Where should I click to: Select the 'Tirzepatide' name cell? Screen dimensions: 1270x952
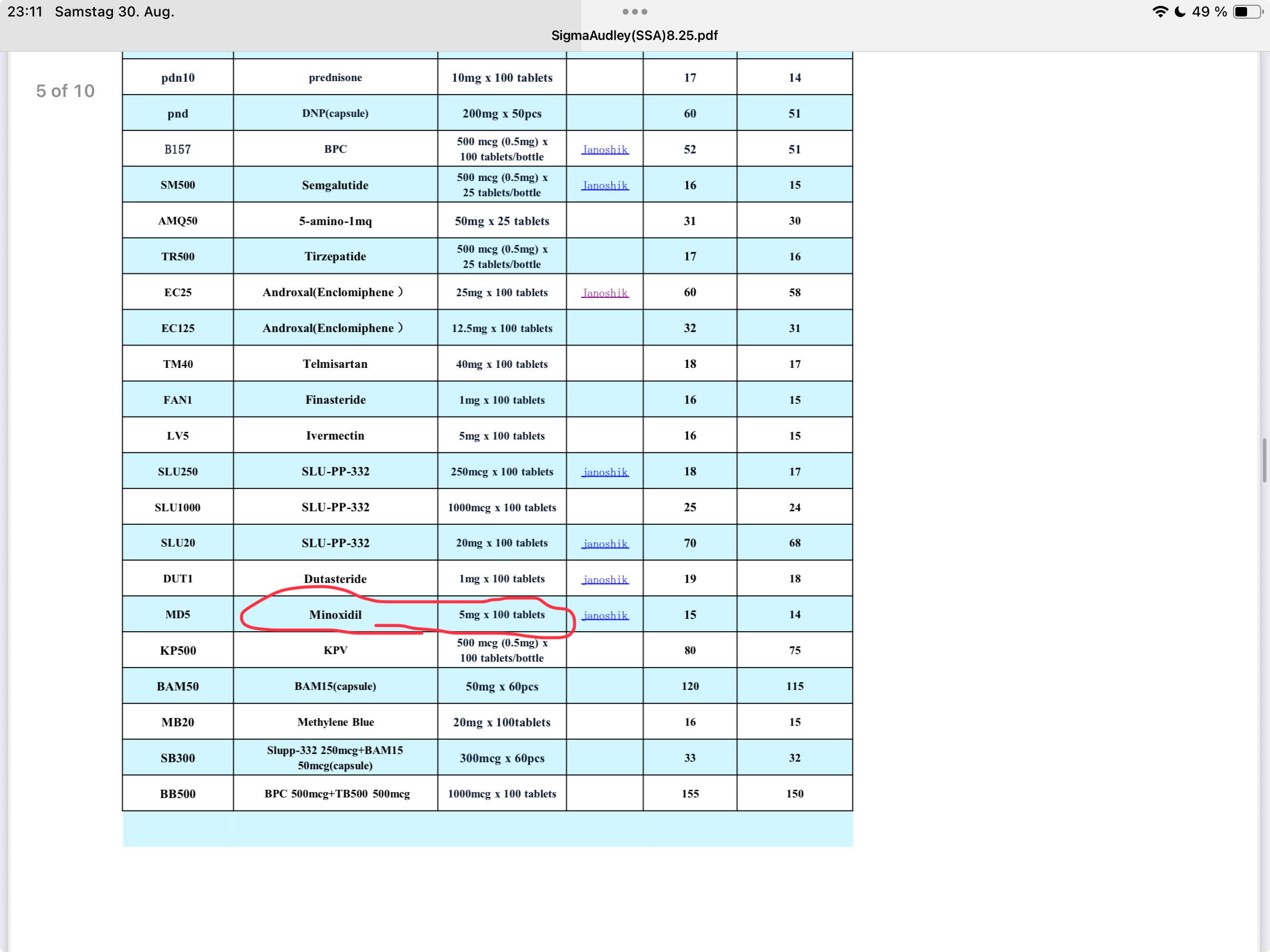[335, 256]
